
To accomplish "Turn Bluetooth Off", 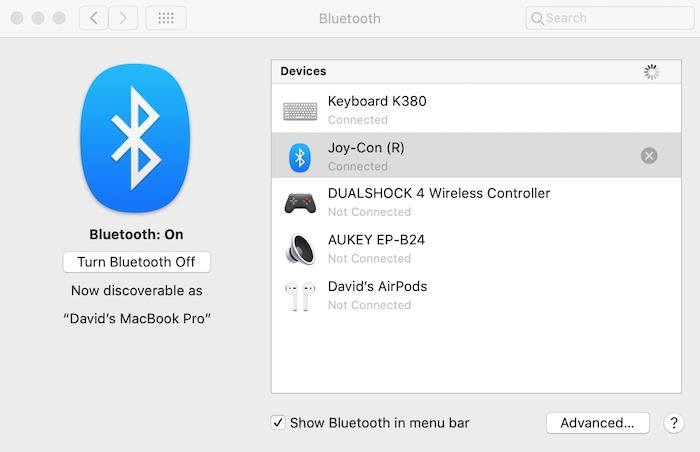I will pyautogui.click(x=137, y=262).
